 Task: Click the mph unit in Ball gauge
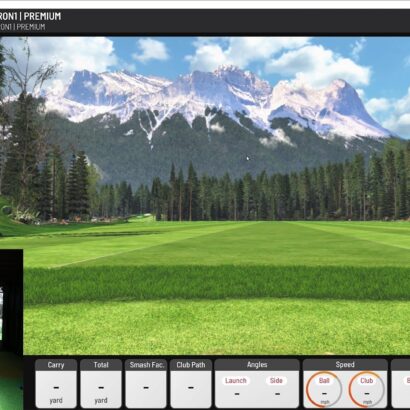pos(325,402)
